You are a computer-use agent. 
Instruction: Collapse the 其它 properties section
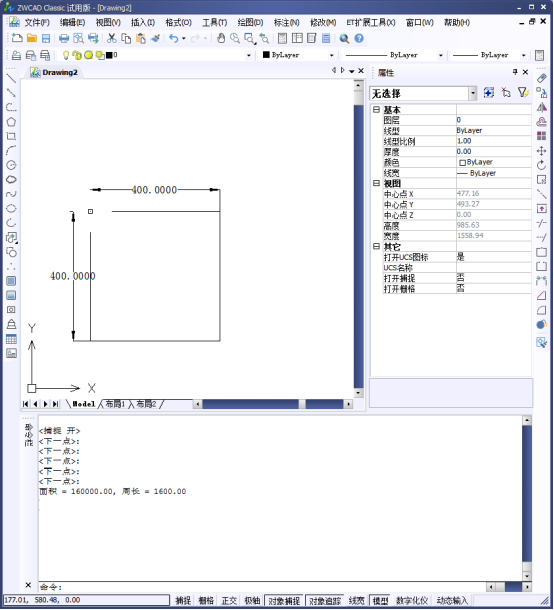pyautogui.click(x=376, y=246)
